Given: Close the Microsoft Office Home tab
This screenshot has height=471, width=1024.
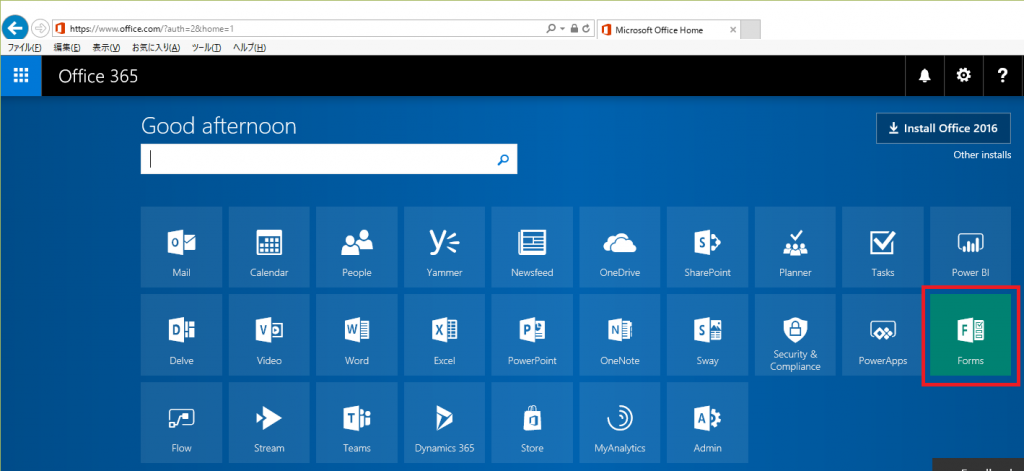Looking at the screenshot, I should click(733, 30).
